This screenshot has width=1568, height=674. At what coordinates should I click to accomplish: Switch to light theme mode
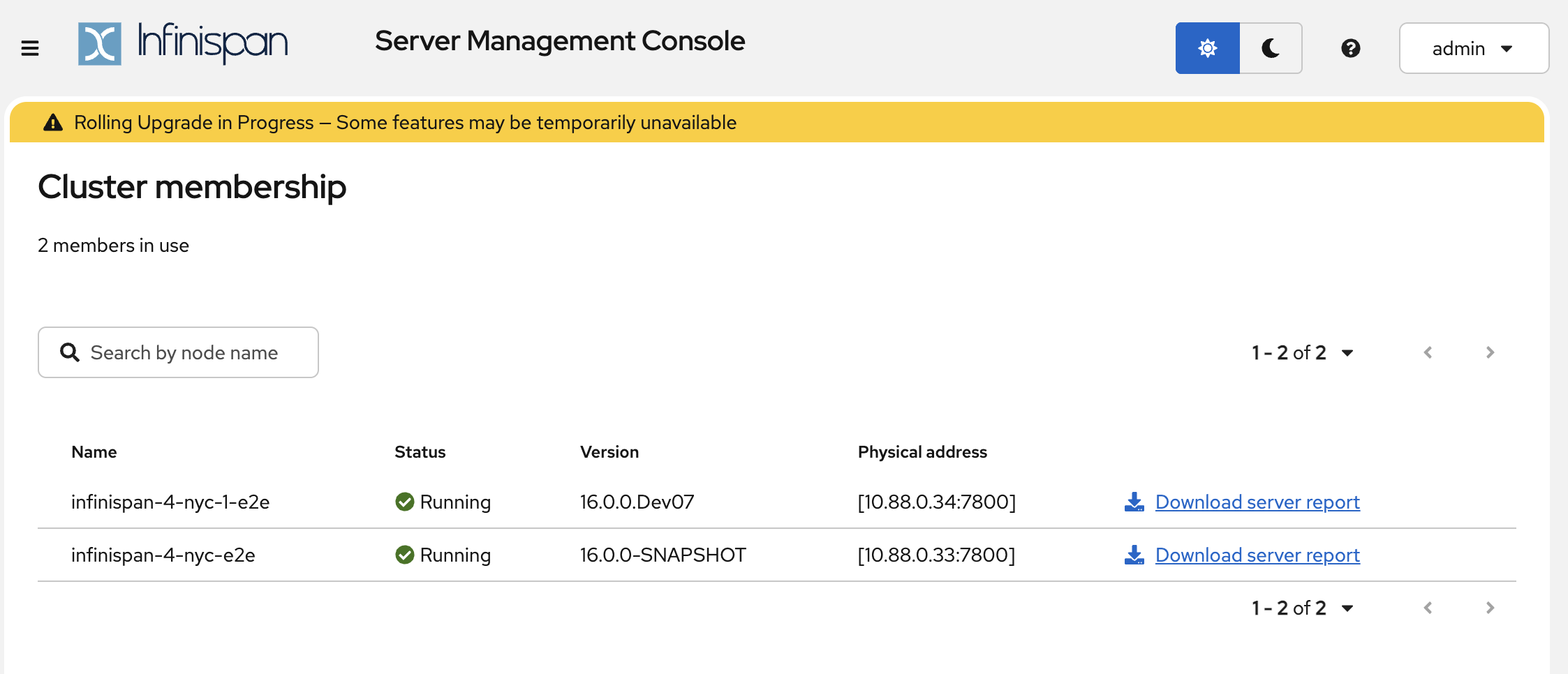coord(1207,47)
